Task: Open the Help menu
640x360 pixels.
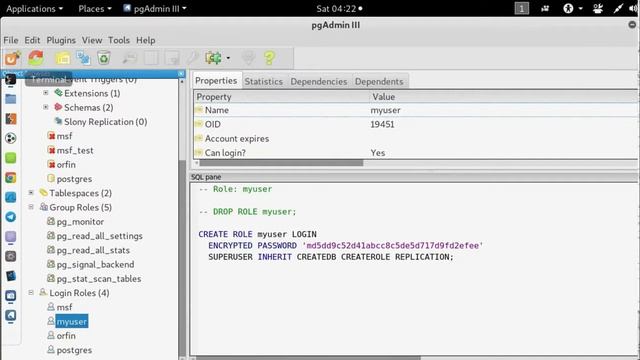Action: (x=146, y=40)
